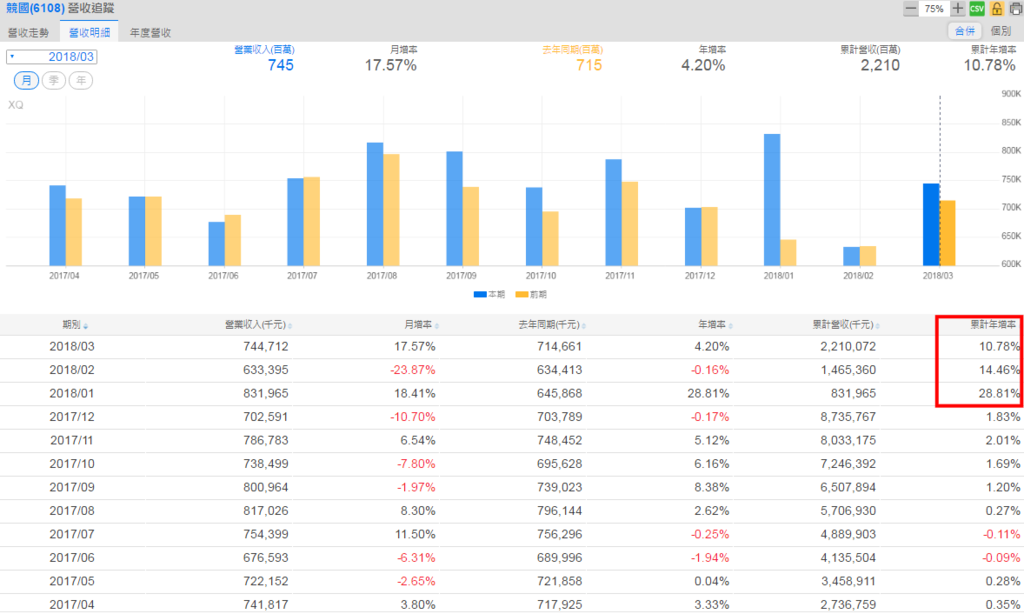Sort by the 累計年增率 column header
1024x614 pixels.
click(x=993, y=325)
